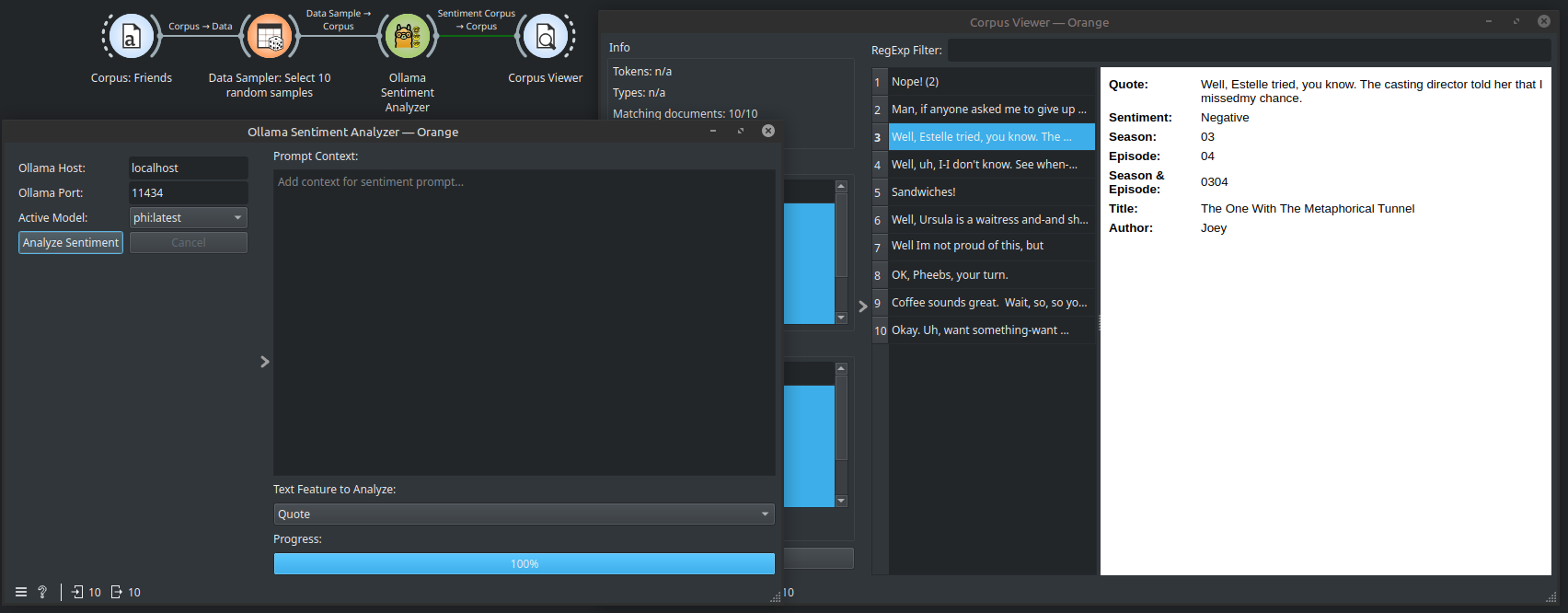This screenshot has height=613, width=1568.
Task: Click the 'Corpus: Friends' label under the widget
Action: 132,78
